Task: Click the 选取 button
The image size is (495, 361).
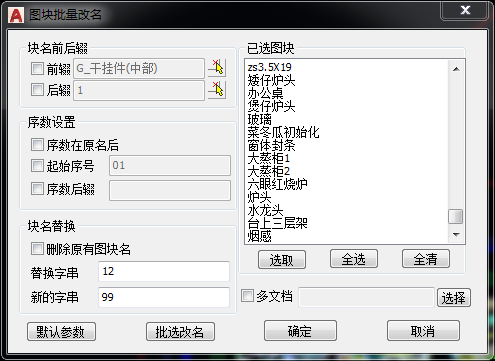Action: 282,259
